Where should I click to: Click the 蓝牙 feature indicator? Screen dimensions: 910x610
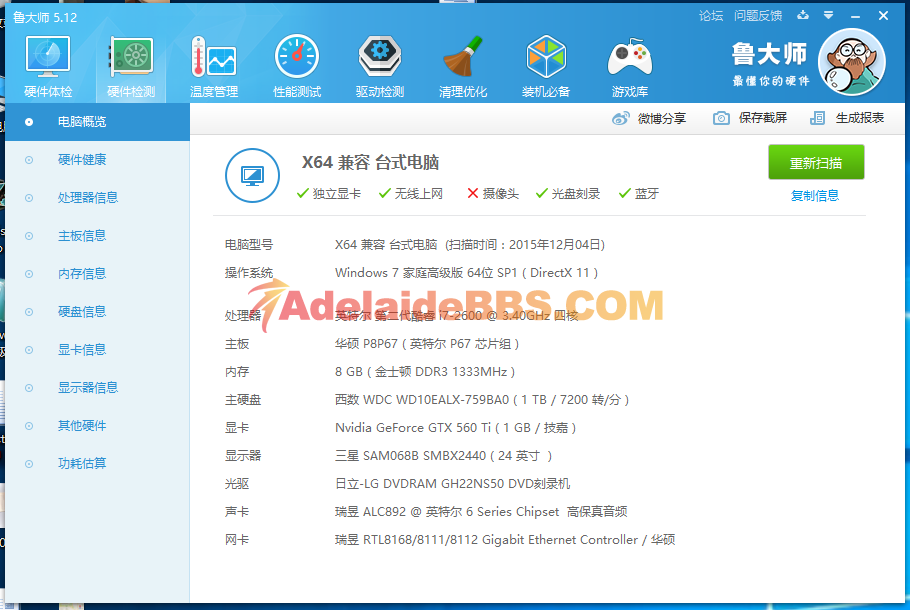[639, 194]
